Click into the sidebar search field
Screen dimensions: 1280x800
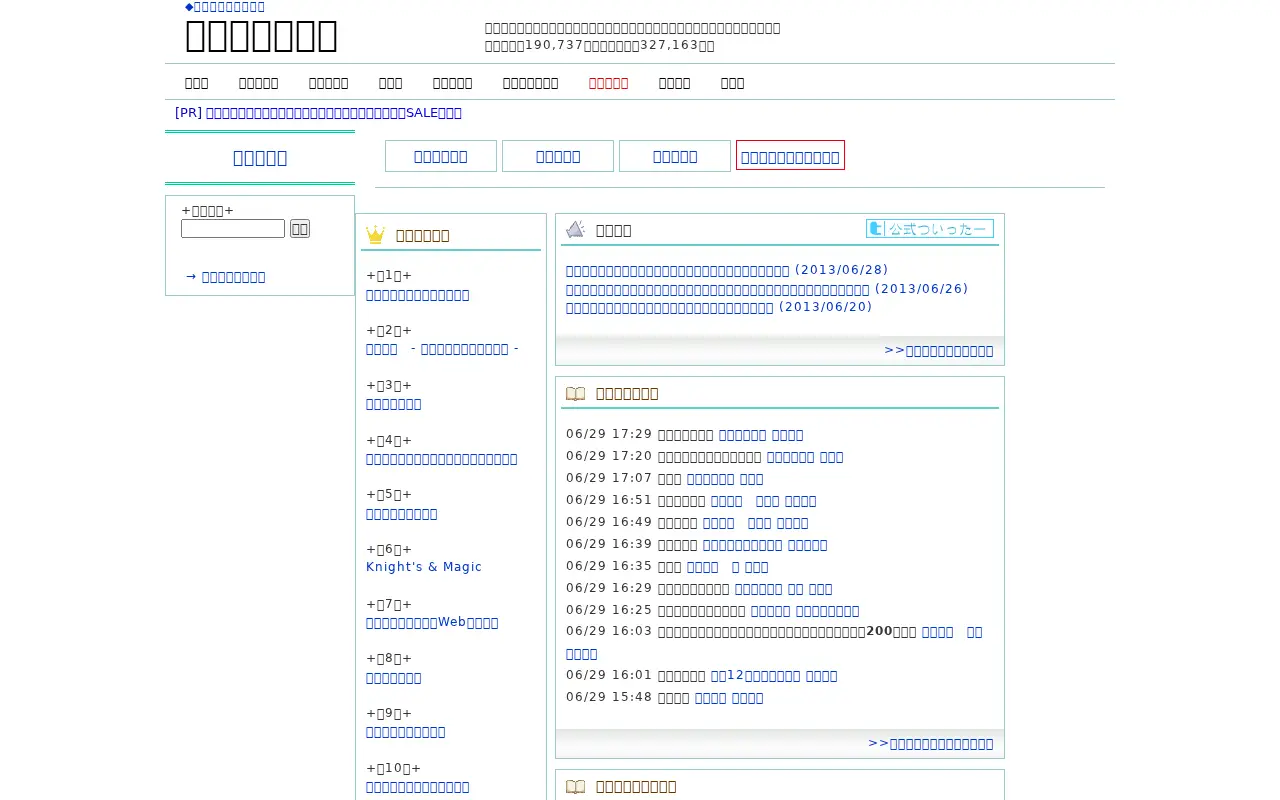coord(233,229)
